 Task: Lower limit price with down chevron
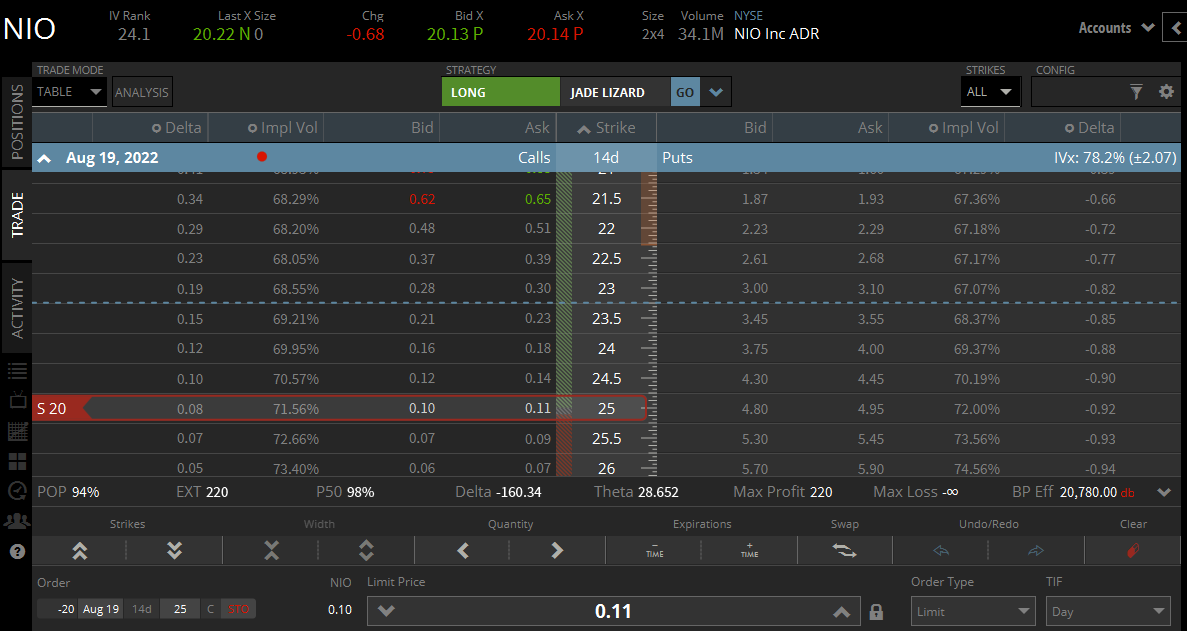(386, 611)
